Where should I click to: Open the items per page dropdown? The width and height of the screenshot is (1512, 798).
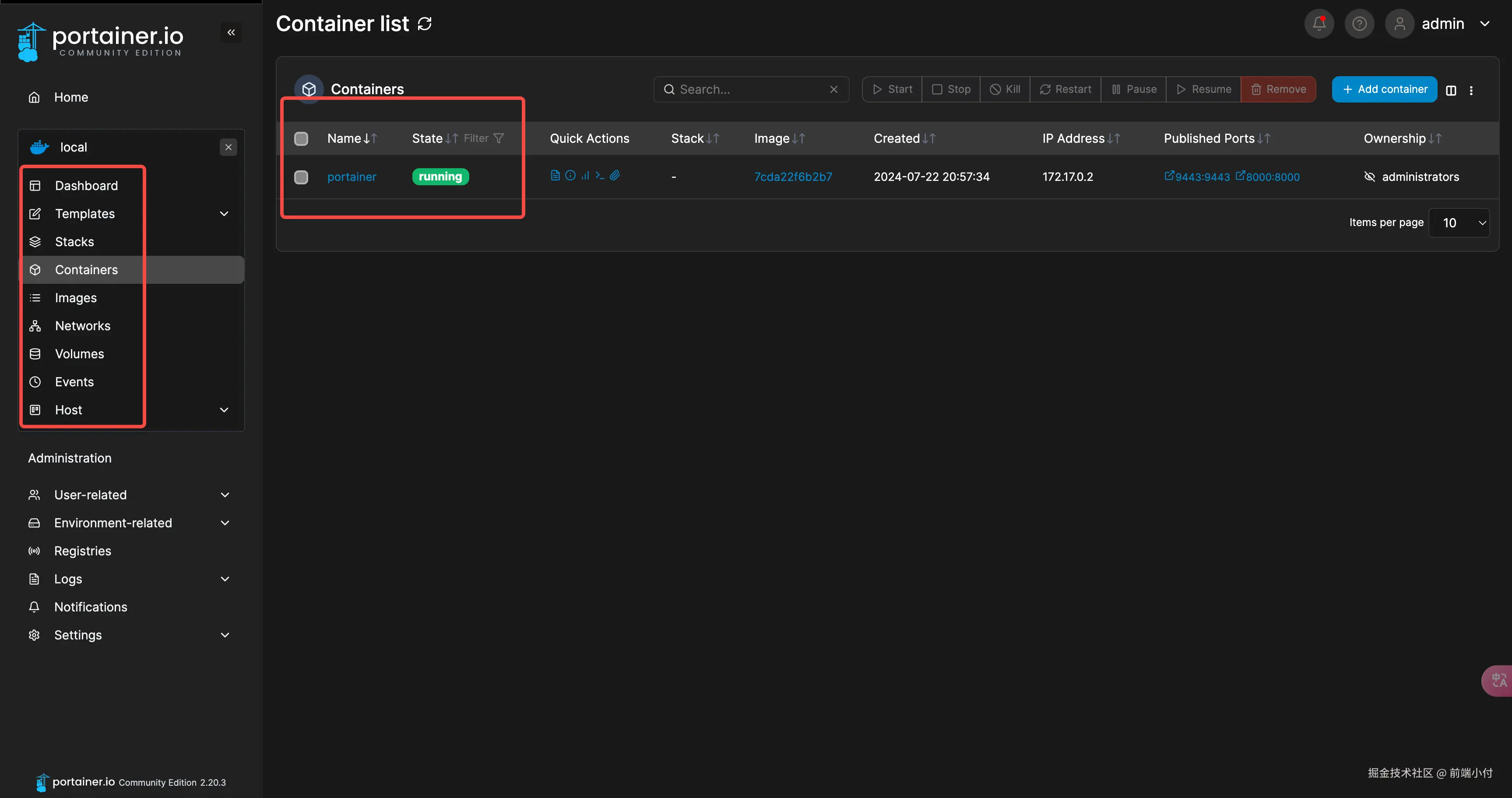point(1459,222)
